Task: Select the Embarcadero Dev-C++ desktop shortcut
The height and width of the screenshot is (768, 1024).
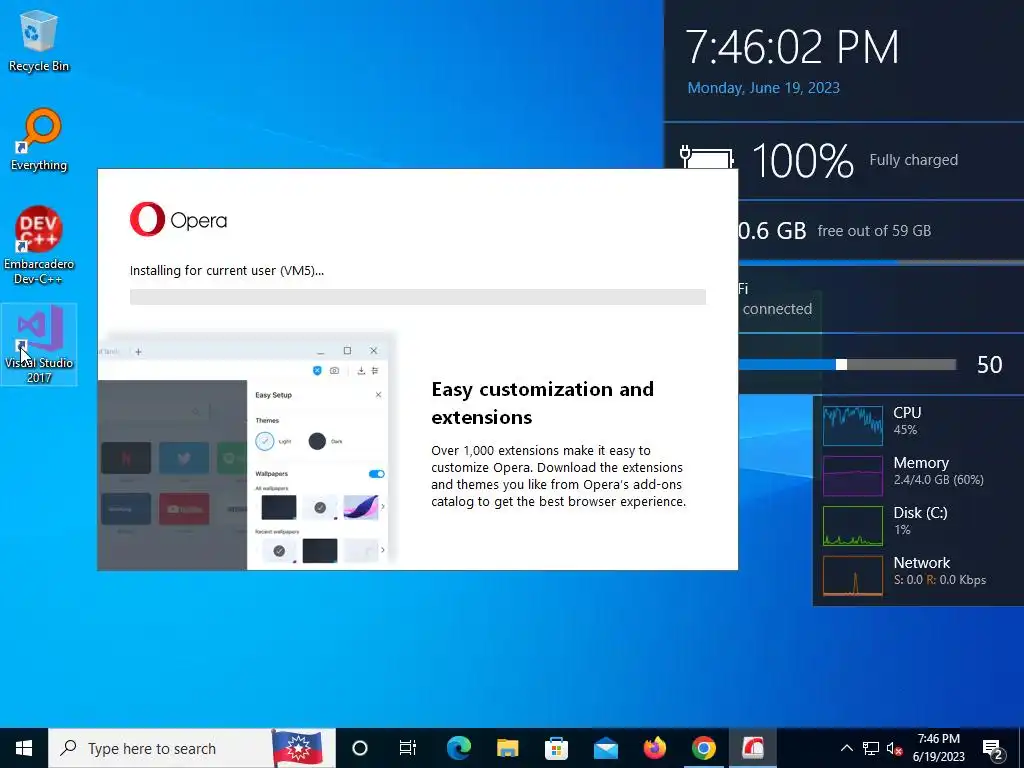Action: 39,246
